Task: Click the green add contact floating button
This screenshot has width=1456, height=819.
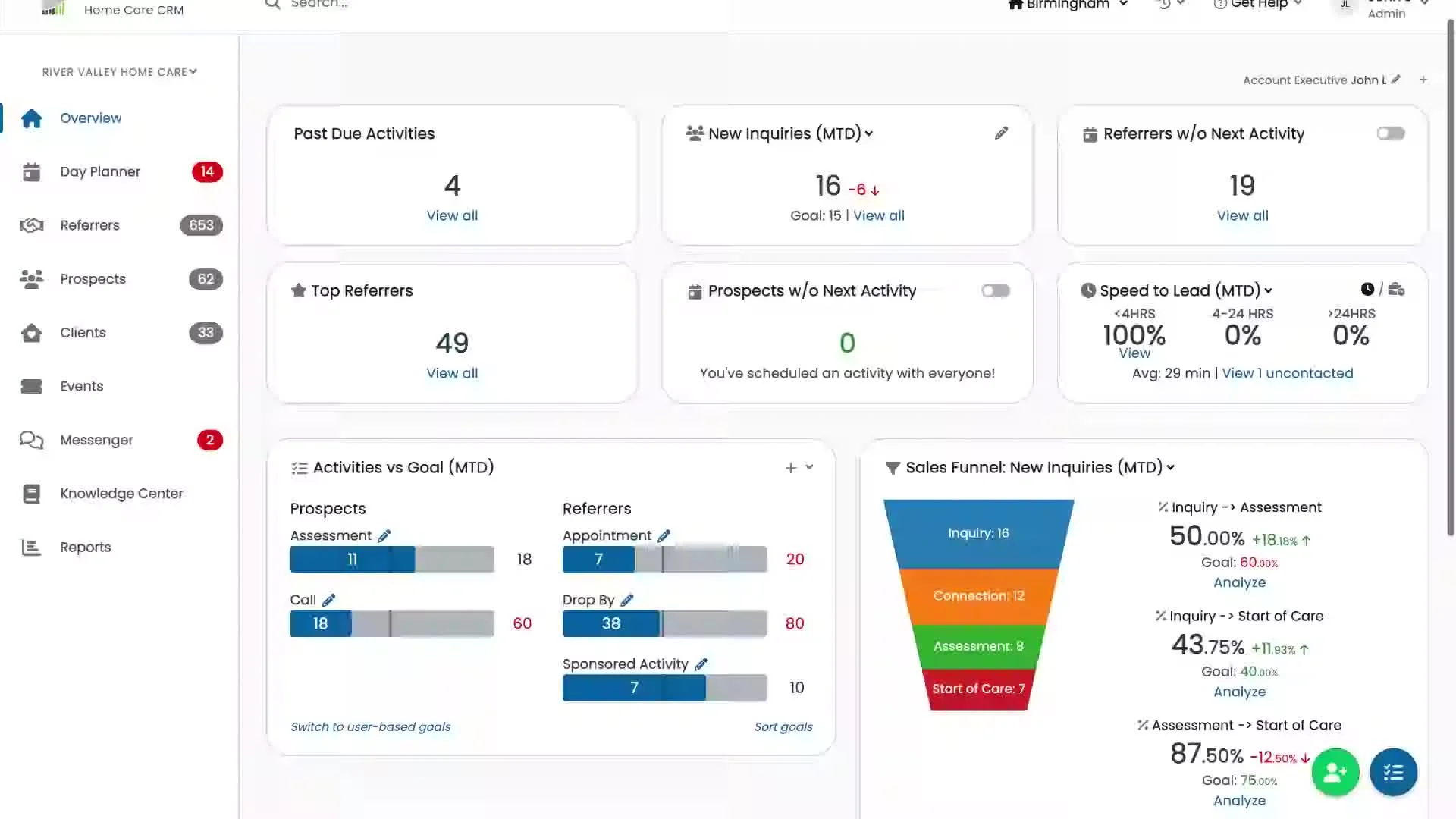Action: pos(1335,772)
